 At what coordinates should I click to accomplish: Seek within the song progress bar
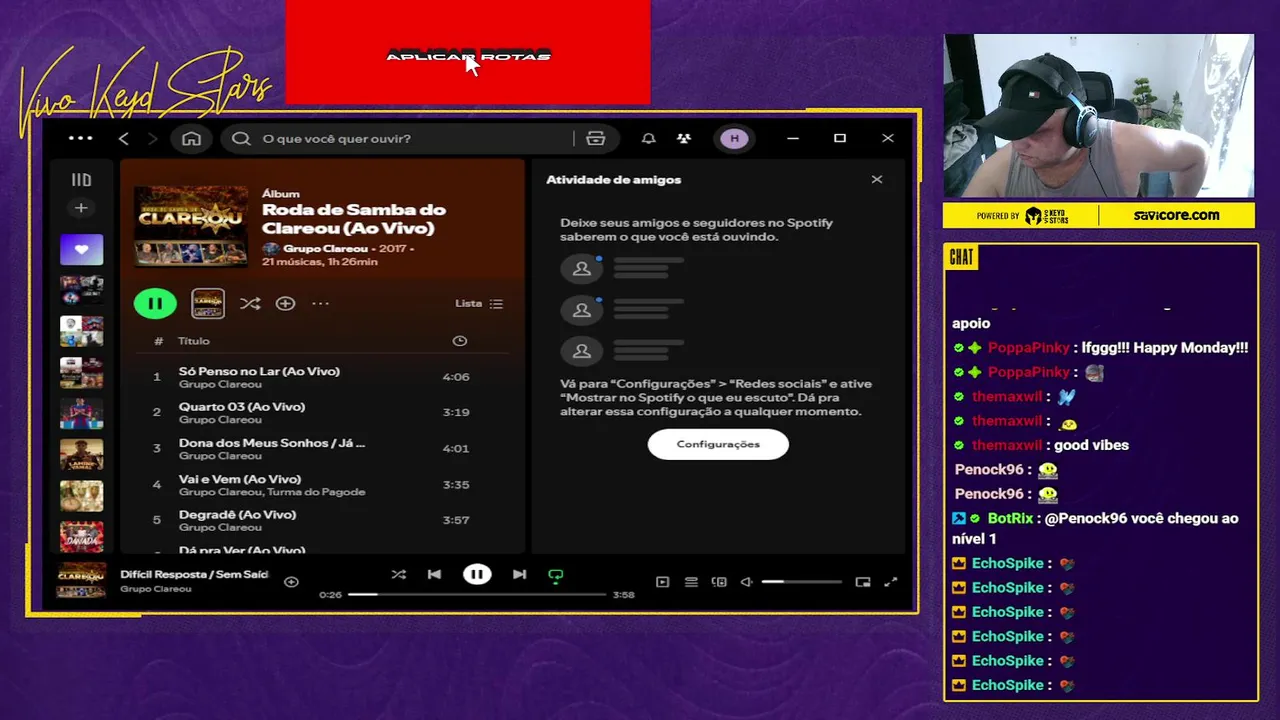click(x=478, y=594)
